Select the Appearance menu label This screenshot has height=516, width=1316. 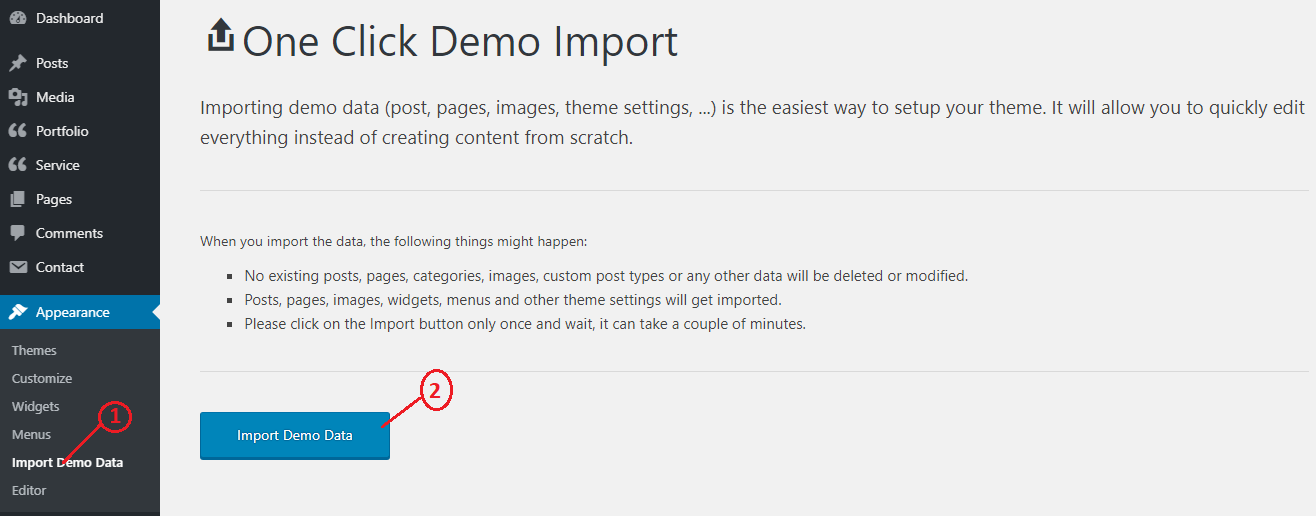tap(73, 312)
